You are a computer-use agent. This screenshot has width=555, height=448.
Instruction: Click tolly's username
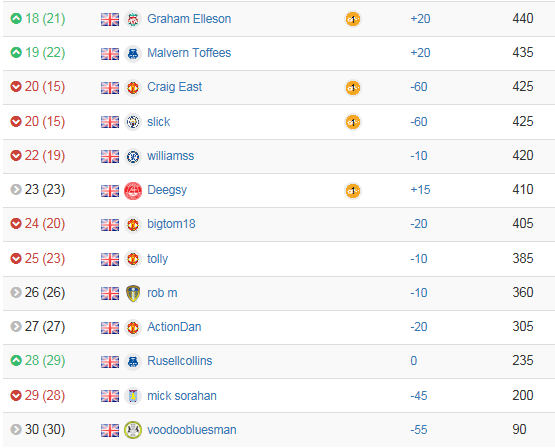click(x=158, y=259)
